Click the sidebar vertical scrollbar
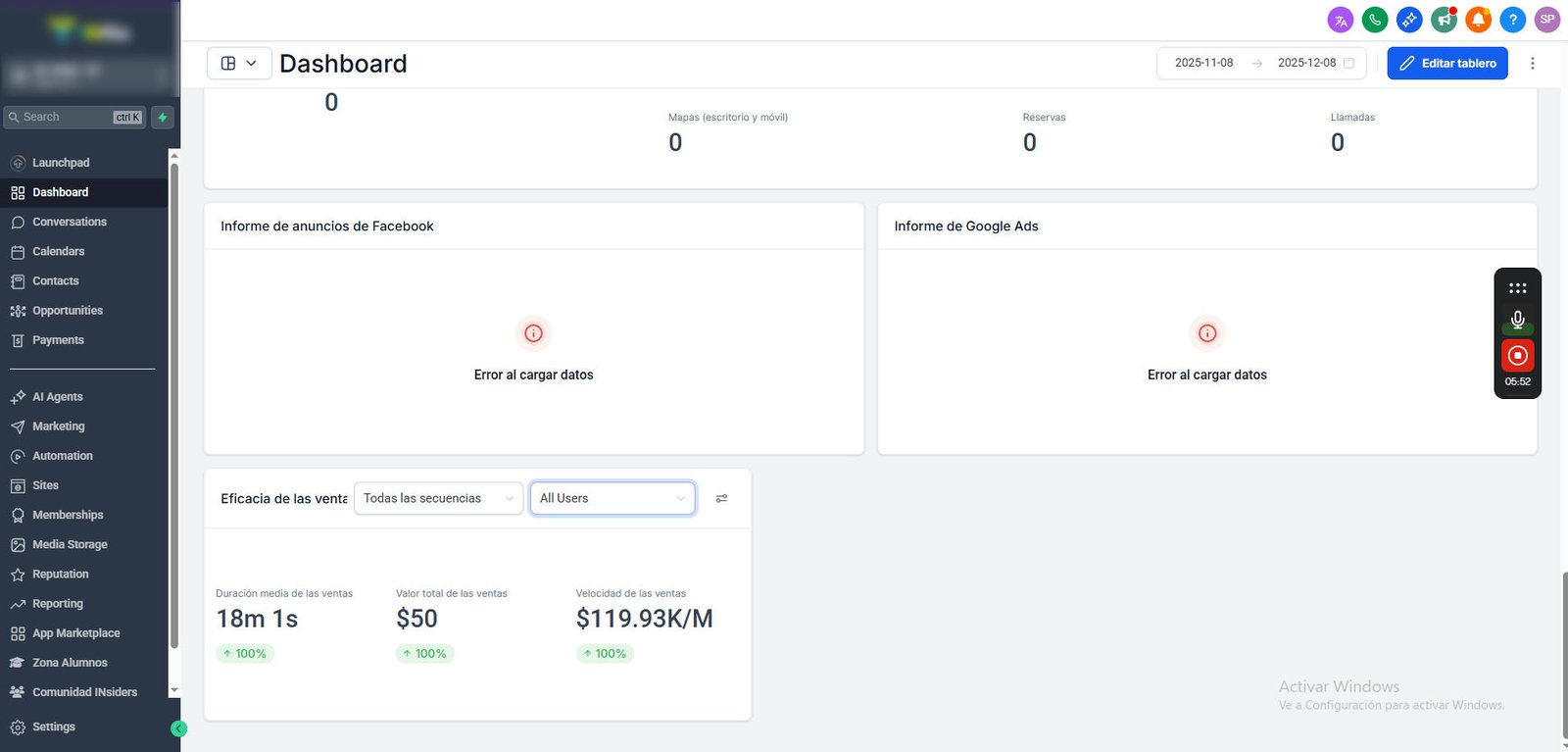The image size is (1568, 752). (174, 407)
